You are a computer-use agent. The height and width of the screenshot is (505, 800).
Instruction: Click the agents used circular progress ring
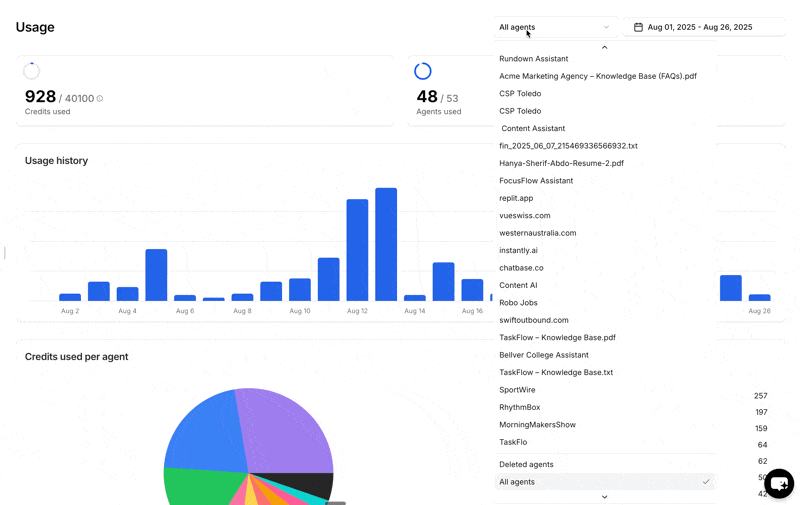coord(422,71)
